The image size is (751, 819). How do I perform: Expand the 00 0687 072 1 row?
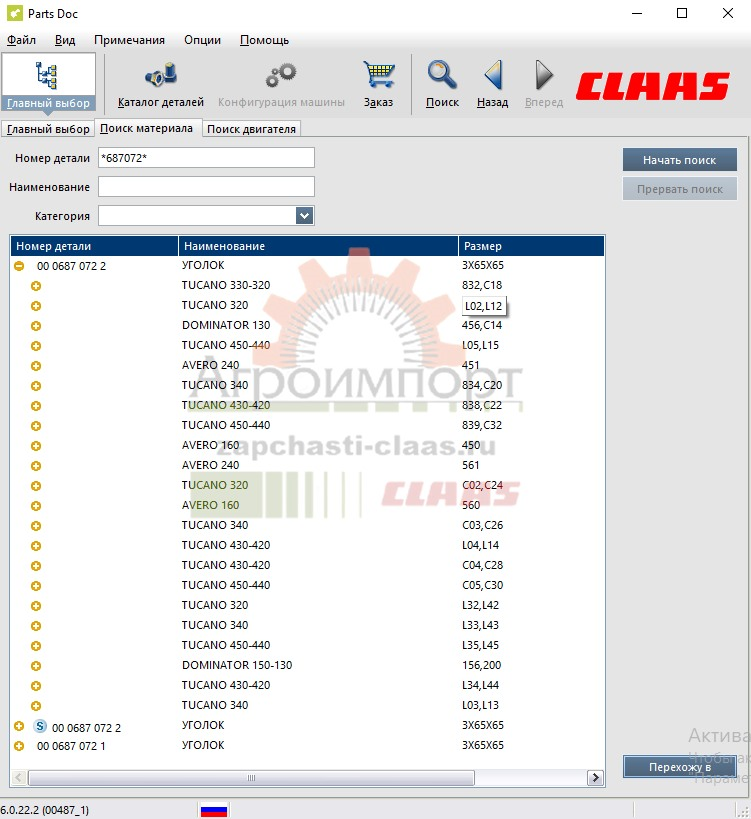click(x=19, y=746)
